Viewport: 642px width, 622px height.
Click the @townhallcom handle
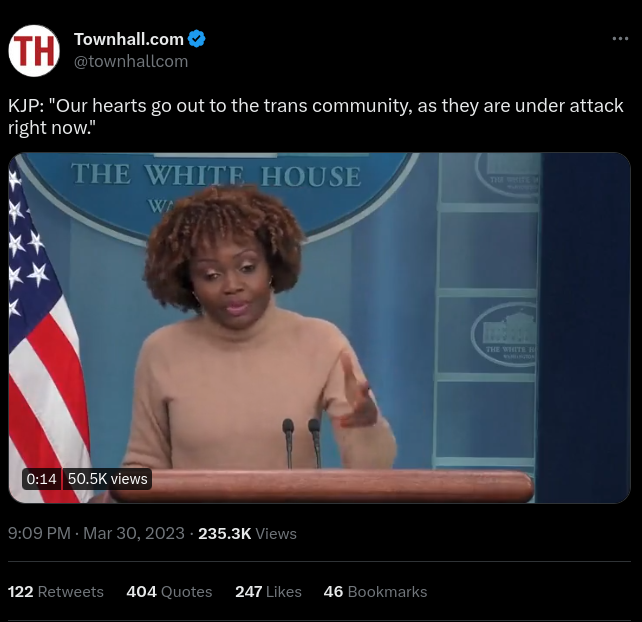(x=131, y=61)
